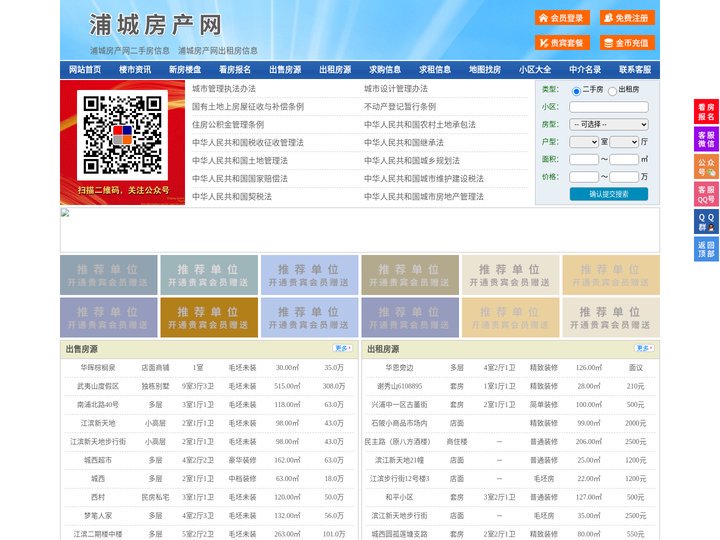Click the 确认提交搜索 search button
The width and height of the screenshot is (720, 540).
609,194
